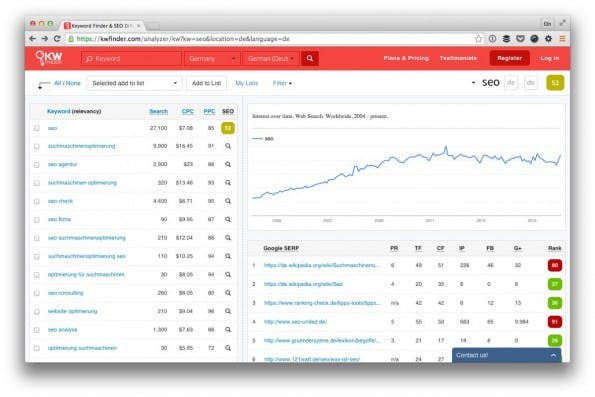The height and width of the screenshot is (397, 595).
Task: Click the red search magnifier button
Action: 310,58
